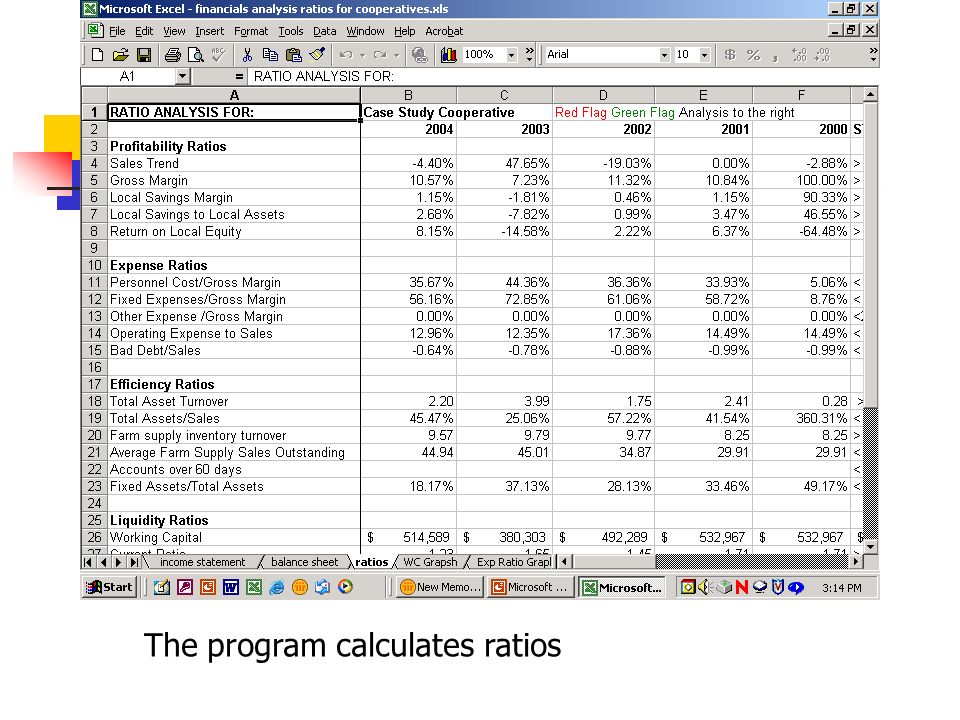Screen dimensions: 960x720
Task: Copy selection with the Copy icon
Action: pos(270,55)
